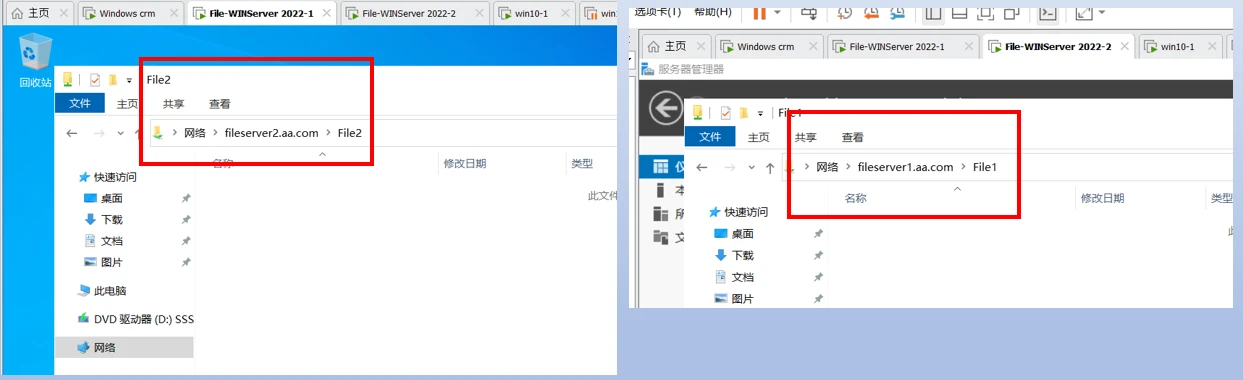The image size is (1243, 380).
Task: Click Server Manager back arrow button
Action: tap(665, 108)
